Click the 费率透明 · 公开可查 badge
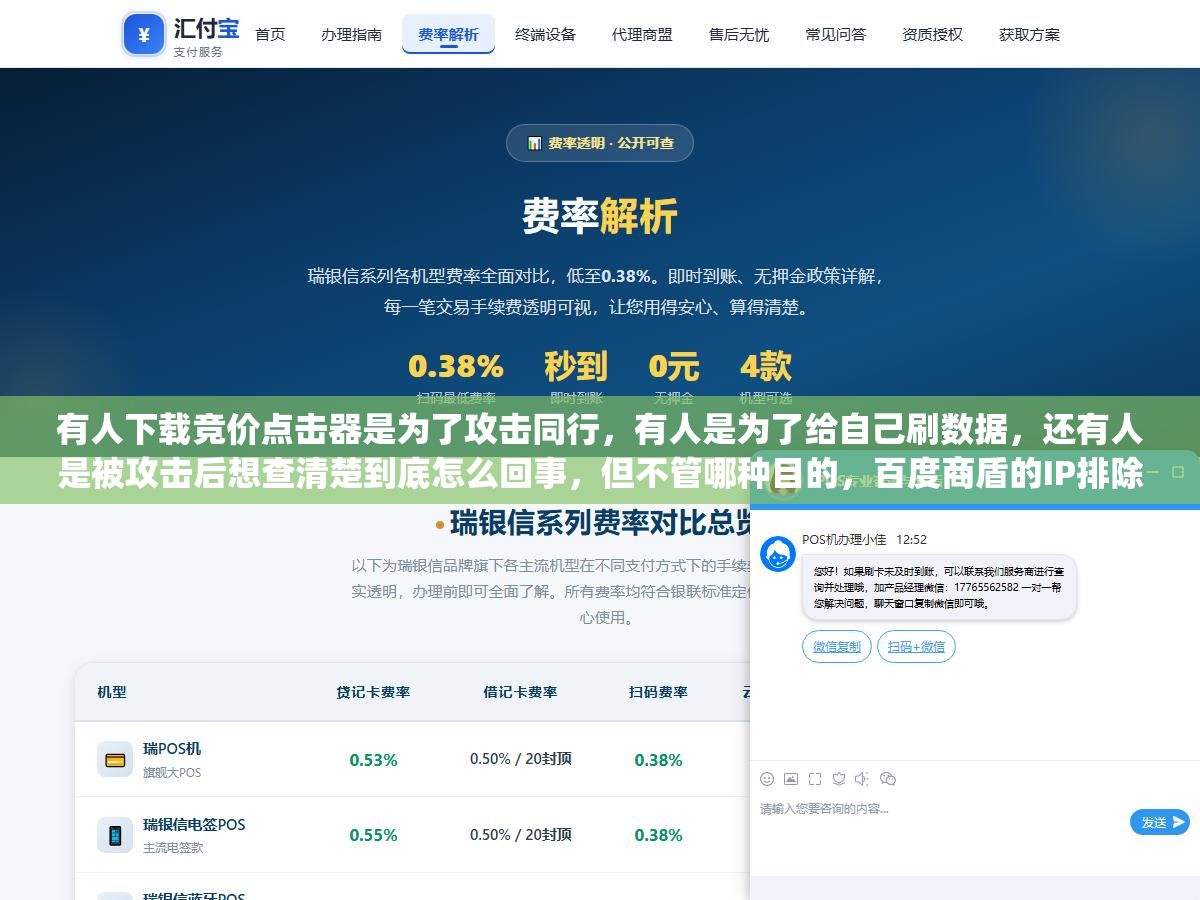Screen dimensions: 1200x900 tap(600, 143)
